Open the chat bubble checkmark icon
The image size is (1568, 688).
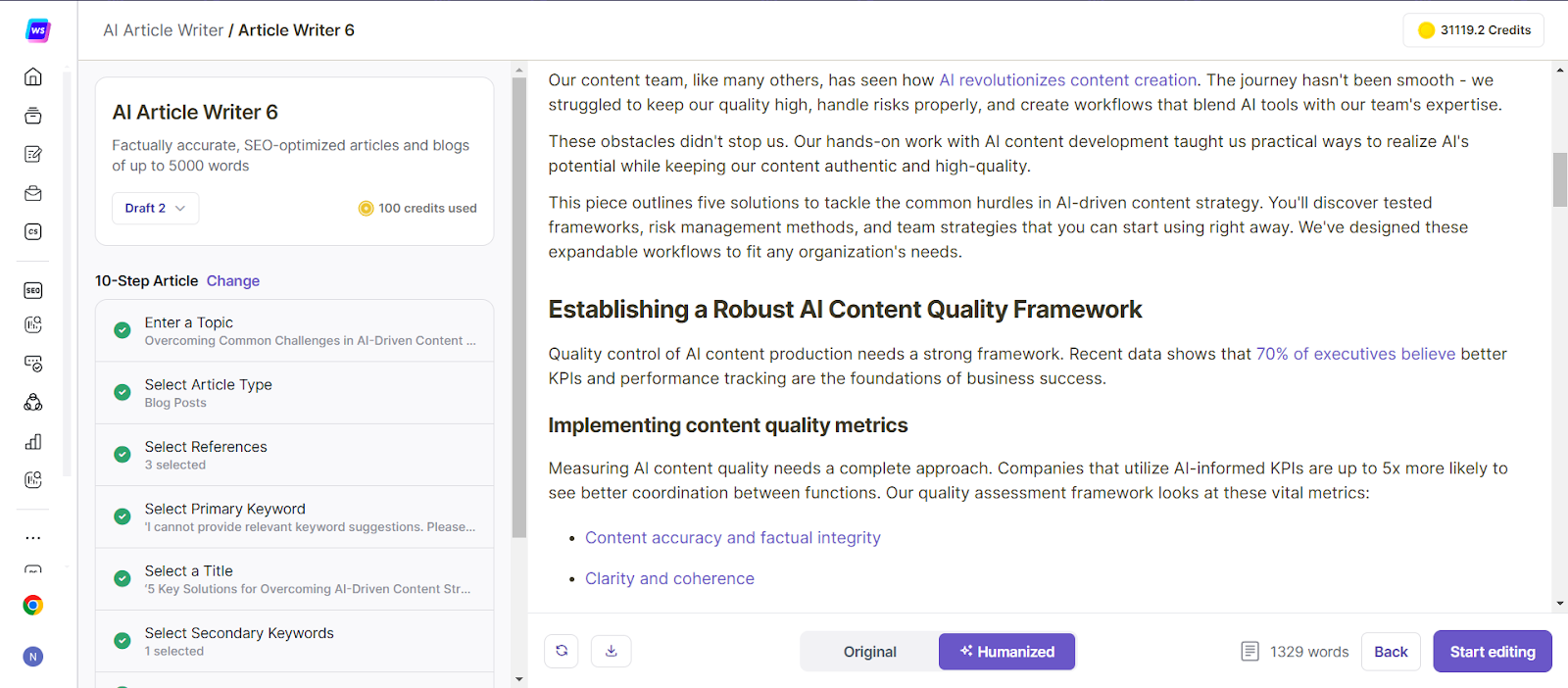33,364
